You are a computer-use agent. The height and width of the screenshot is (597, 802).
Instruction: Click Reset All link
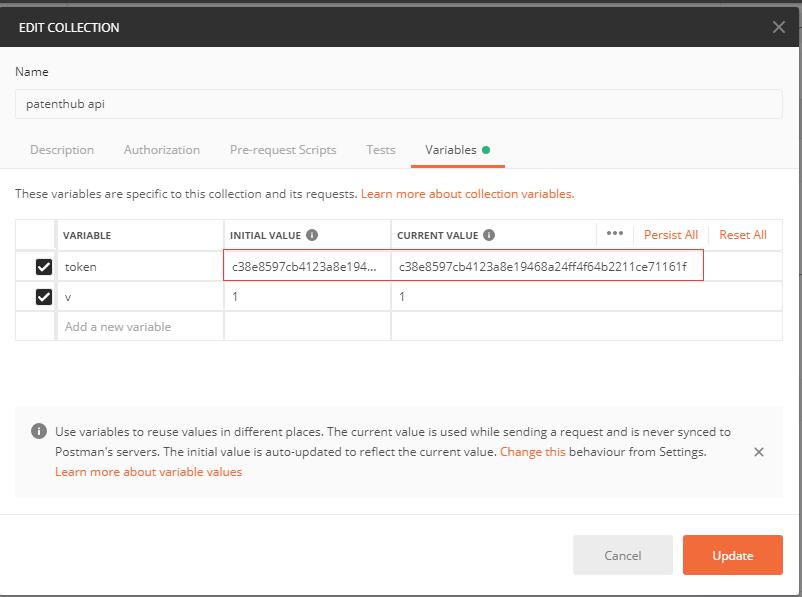click(742, 235)
